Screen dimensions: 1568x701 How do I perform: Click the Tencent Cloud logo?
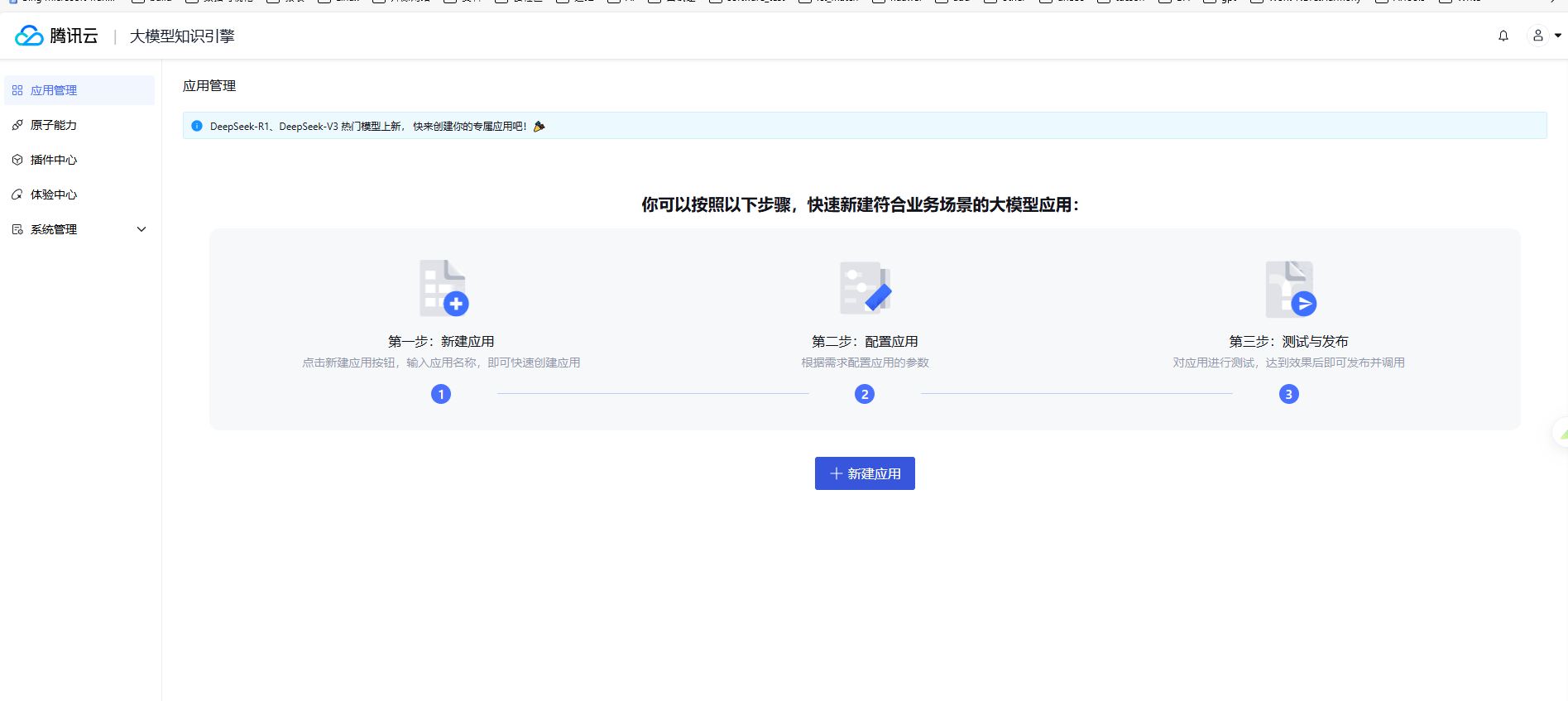point(56,36)
